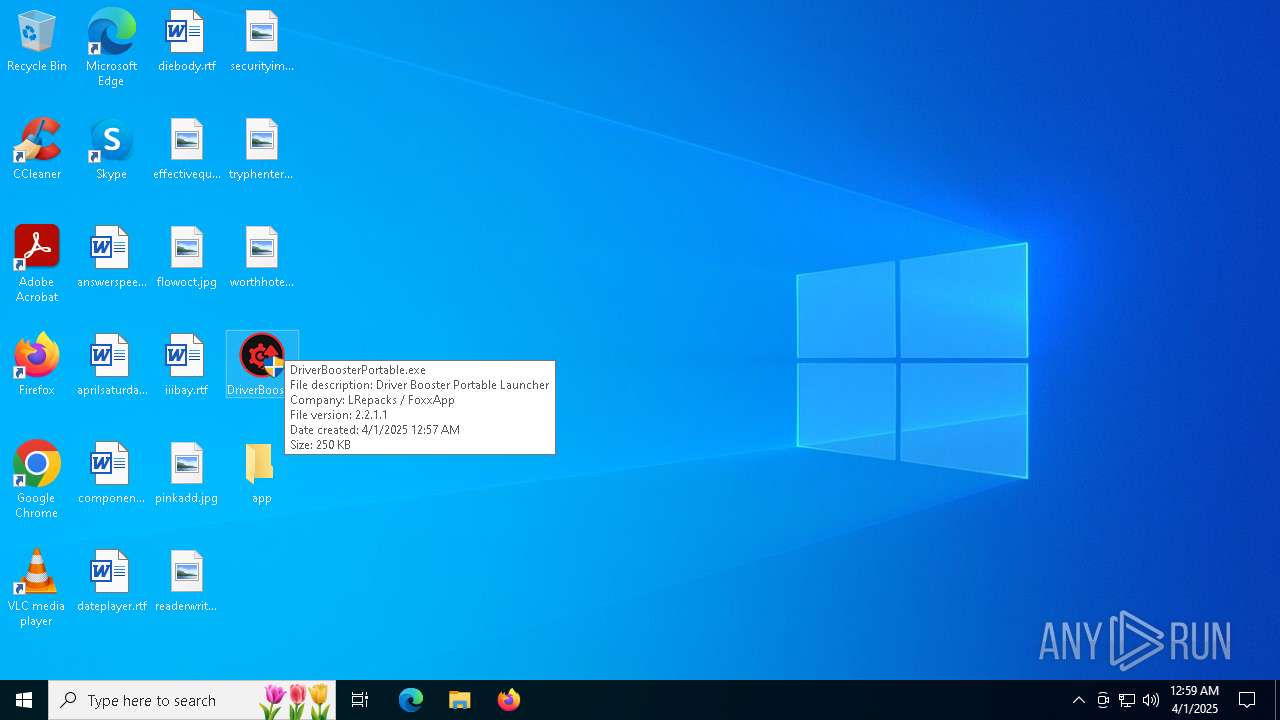Select the Skype desktop shortcut
This screenshot has height=720, width=1280.
(x=111, y=150)
